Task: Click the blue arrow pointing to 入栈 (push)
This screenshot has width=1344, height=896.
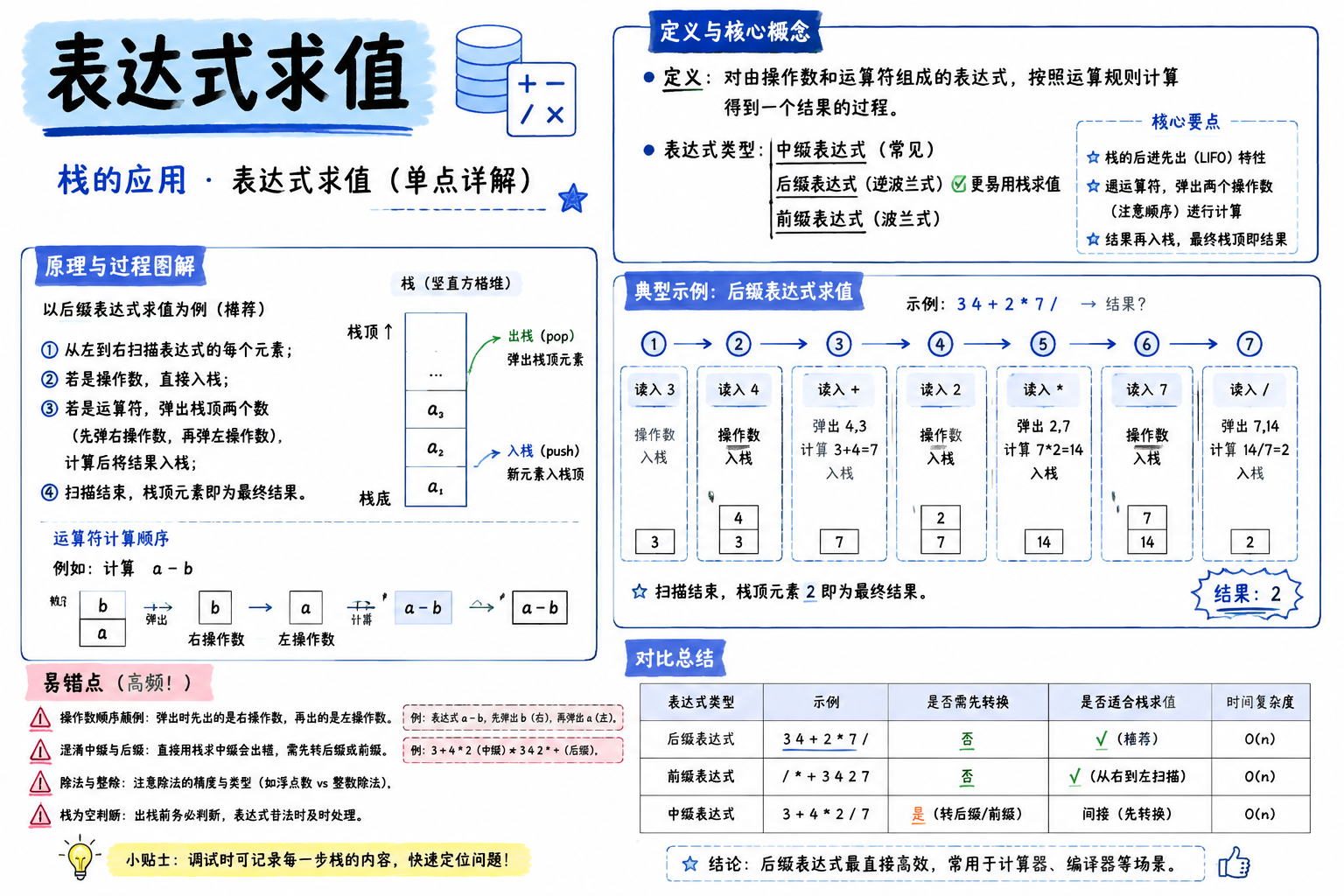Action: click(x=487, y=458)
